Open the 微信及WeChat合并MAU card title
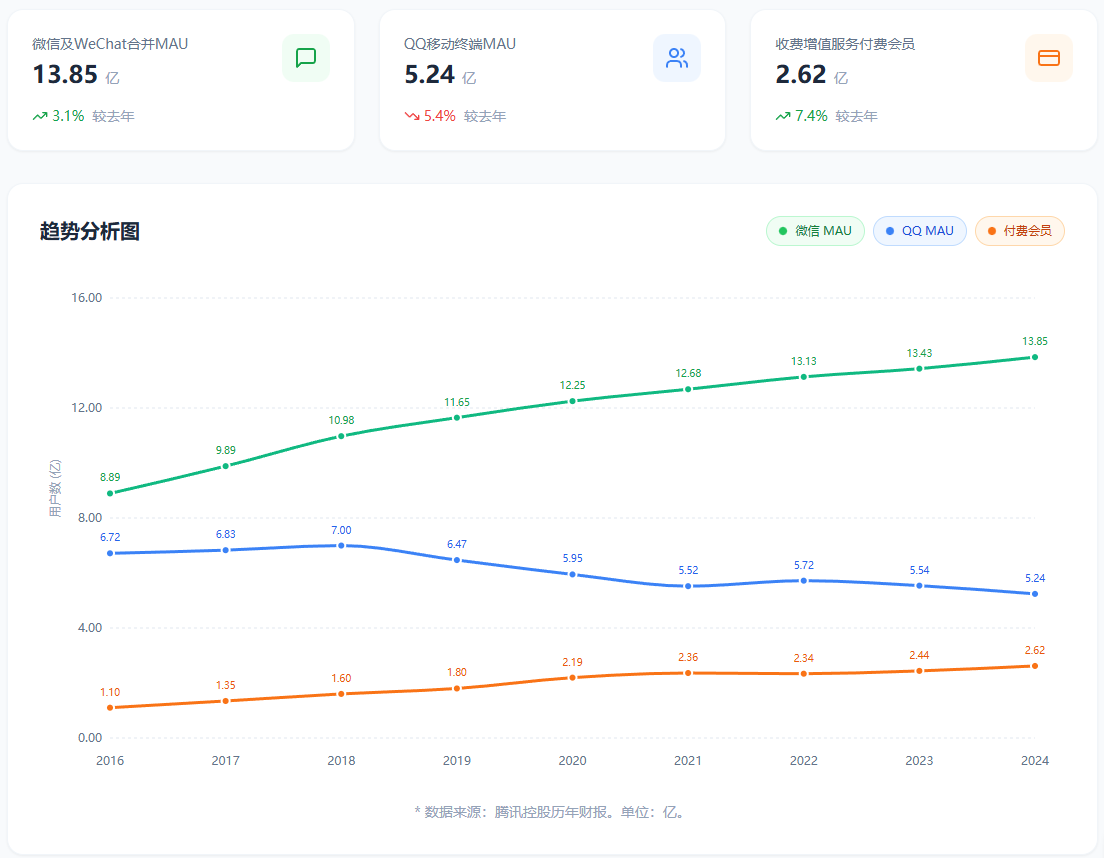The height and width of the screenshot is (858, 1104). [110, 44]
